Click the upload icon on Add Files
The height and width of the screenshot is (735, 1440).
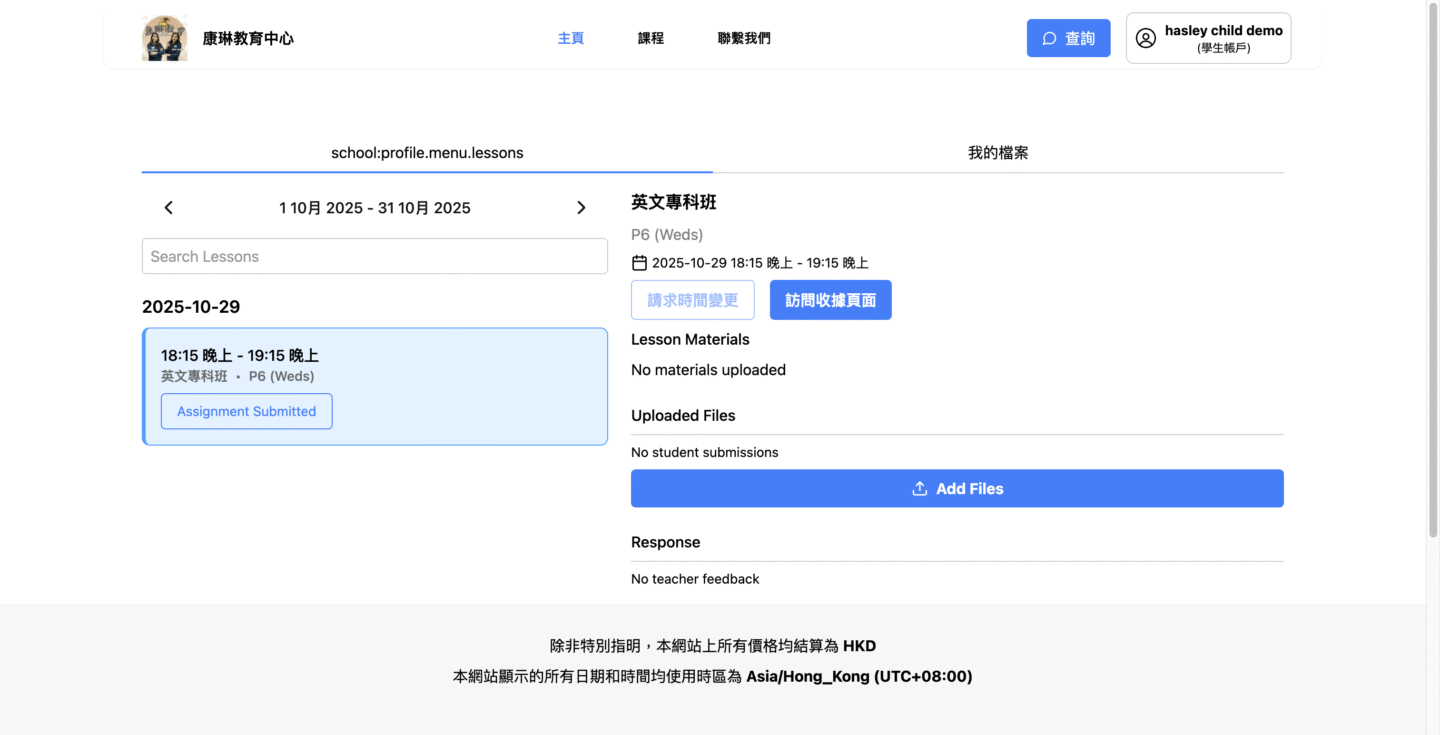[919, 489]
